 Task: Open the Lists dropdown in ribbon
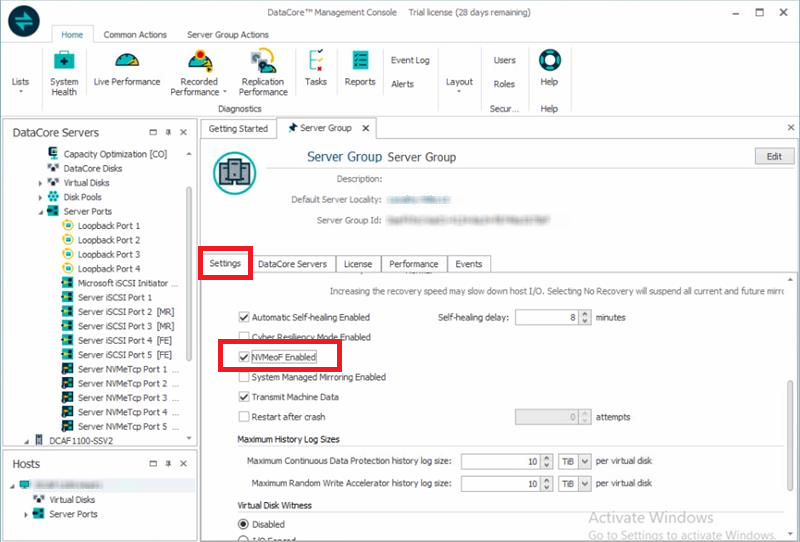(x=20, y=85)
